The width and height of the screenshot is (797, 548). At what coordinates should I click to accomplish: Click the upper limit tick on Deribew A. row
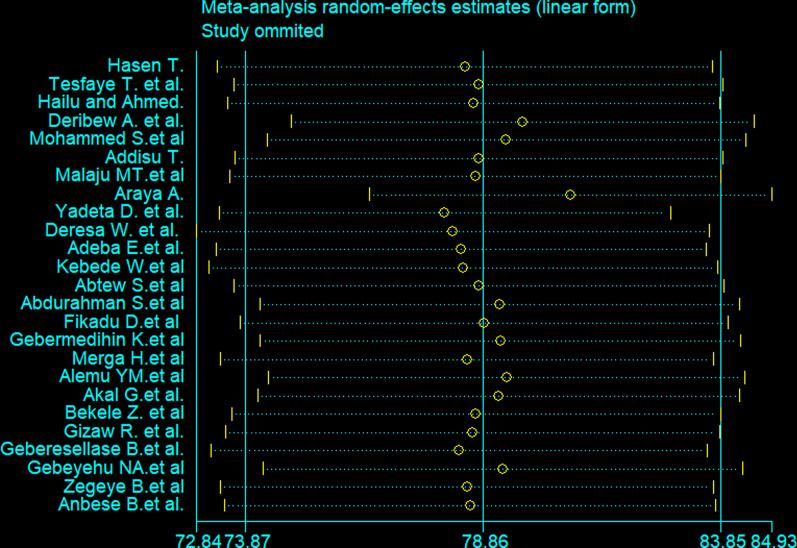pos(754,121)
